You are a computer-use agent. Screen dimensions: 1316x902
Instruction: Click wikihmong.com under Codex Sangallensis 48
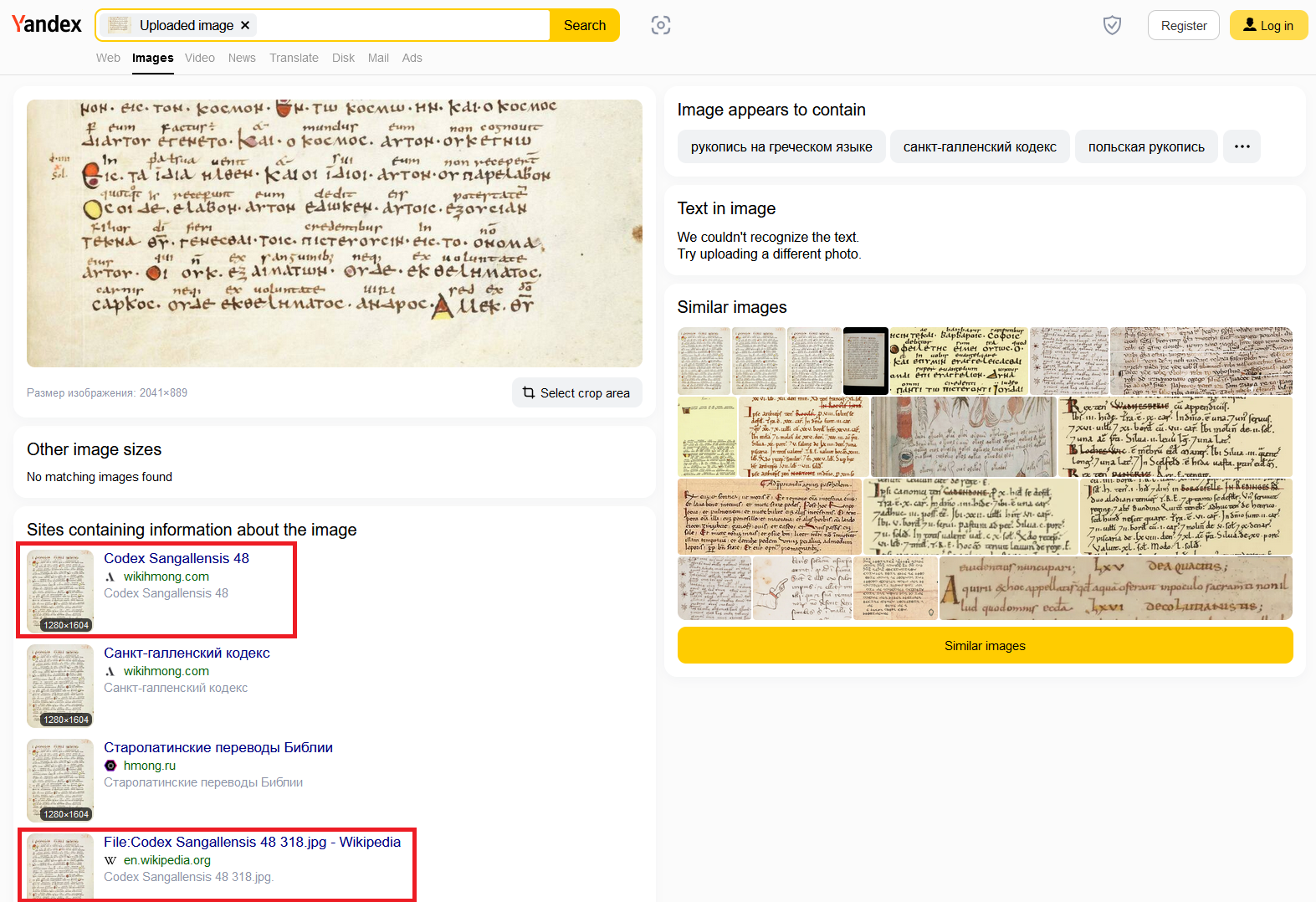tap(166, 577)
